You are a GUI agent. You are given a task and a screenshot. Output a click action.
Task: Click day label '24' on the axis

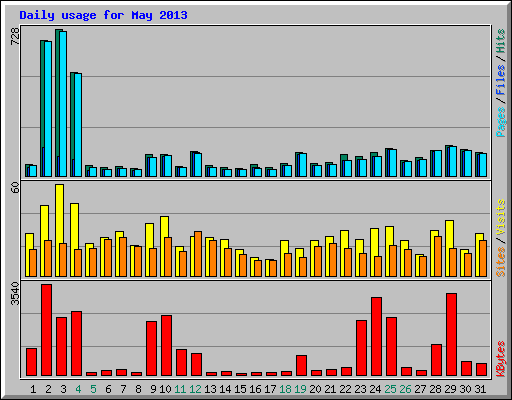(375, 389)
